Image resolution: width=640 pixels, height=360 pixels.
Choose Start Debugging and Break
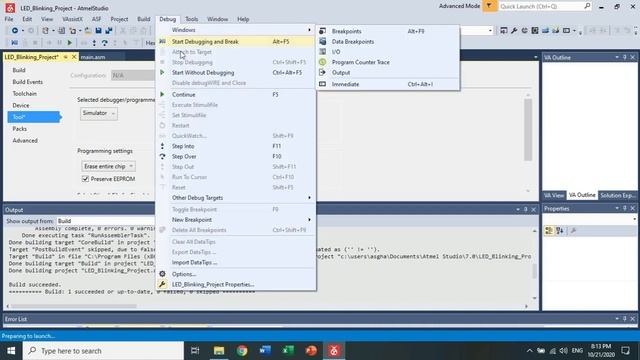click(x=236, y=42)
